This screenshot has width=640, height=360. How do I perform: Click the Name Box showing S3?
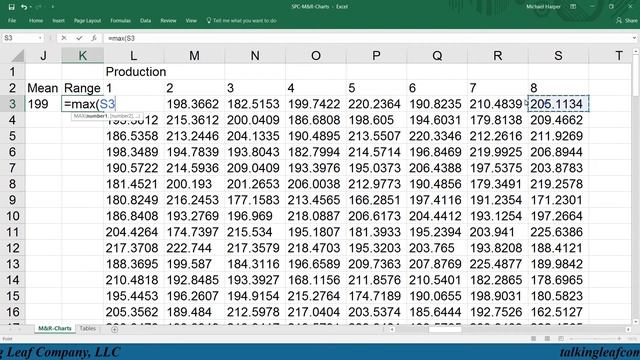point(20,38)
